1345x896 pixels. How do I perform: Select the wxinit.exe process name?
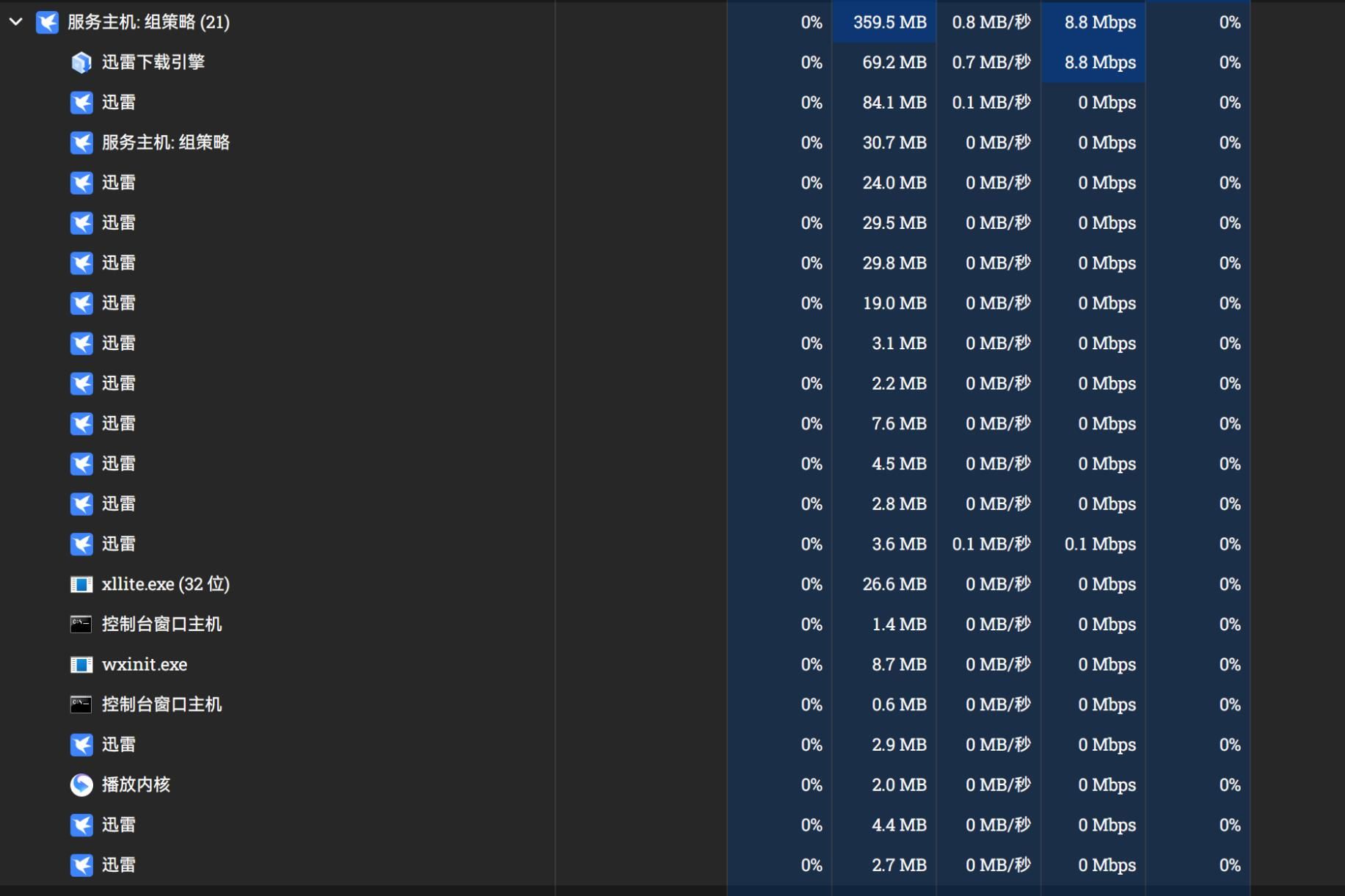click(x=145, y=665)
